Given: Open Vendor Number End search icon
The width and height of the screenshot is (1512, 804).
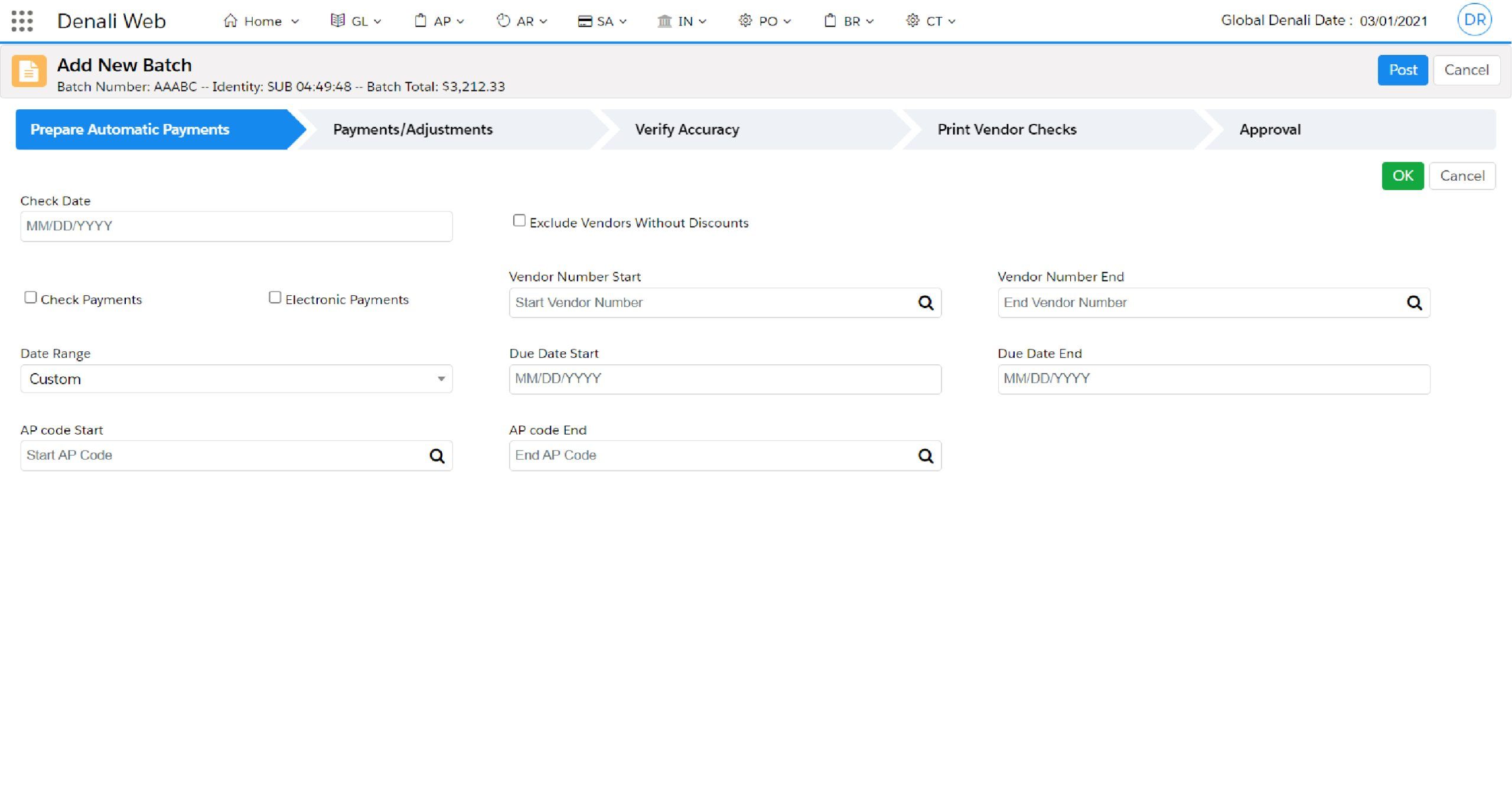Looking at the screenshot, I should point(1414,303).
